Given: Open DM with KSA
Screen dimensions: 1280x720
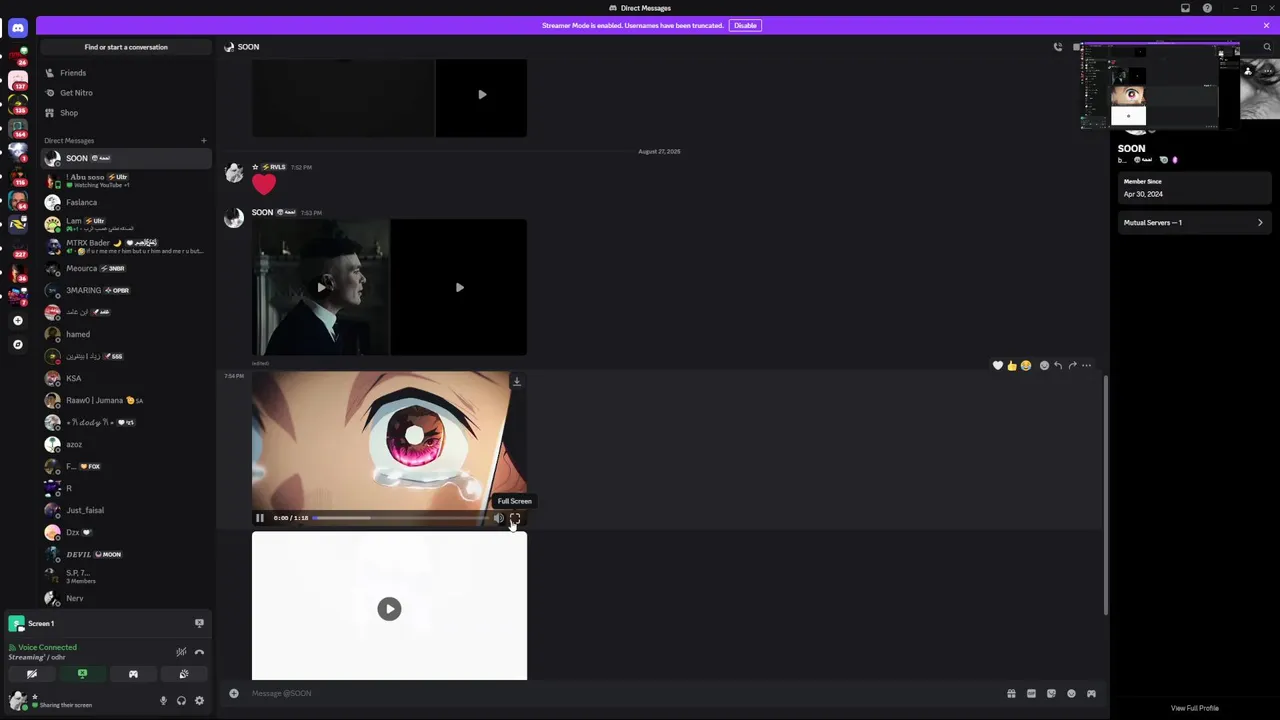Looking at the screenshot, I should pos(126,378).
